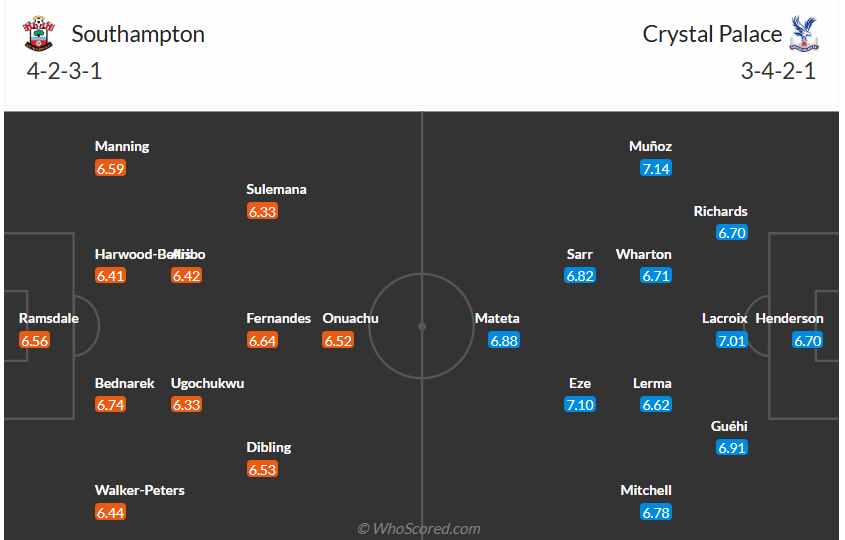This screenshot has height=540, width=845.
Task: Click Mateta's 6.88 rating badge
Action: pyautogui.click(x=504, y=341)
